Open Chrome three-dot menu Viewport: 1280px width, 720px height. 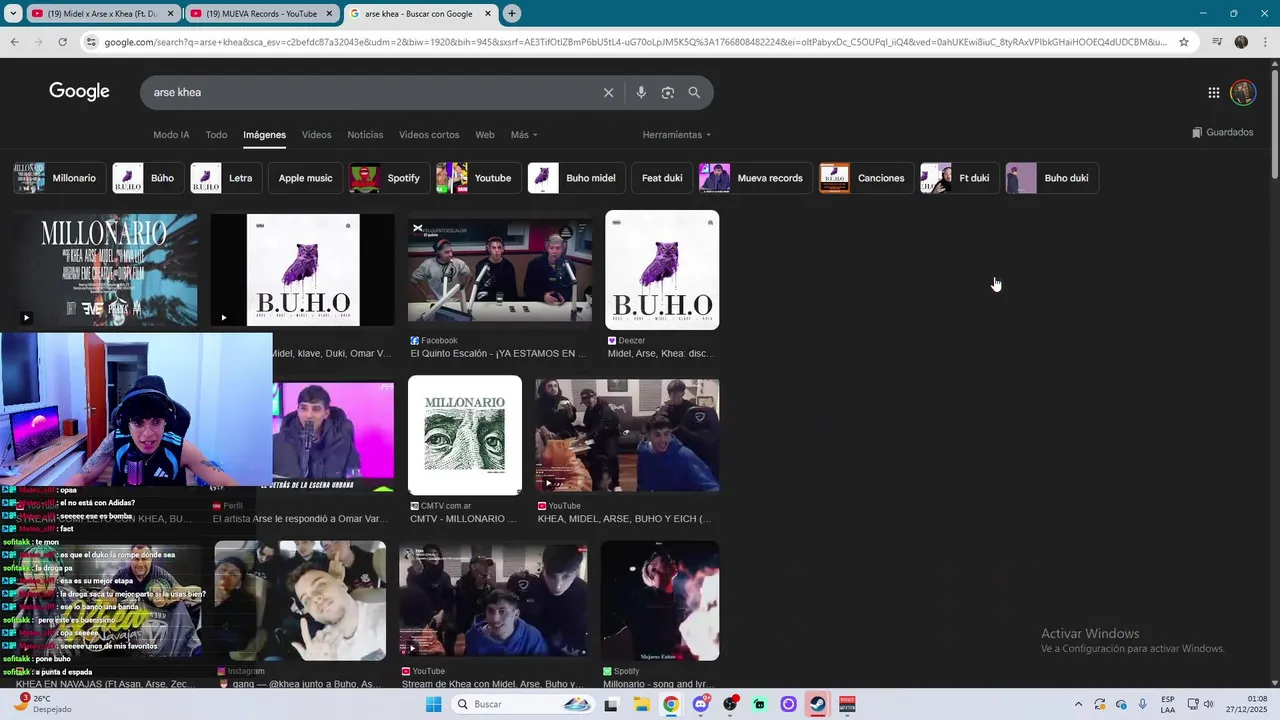[1265, 42]
